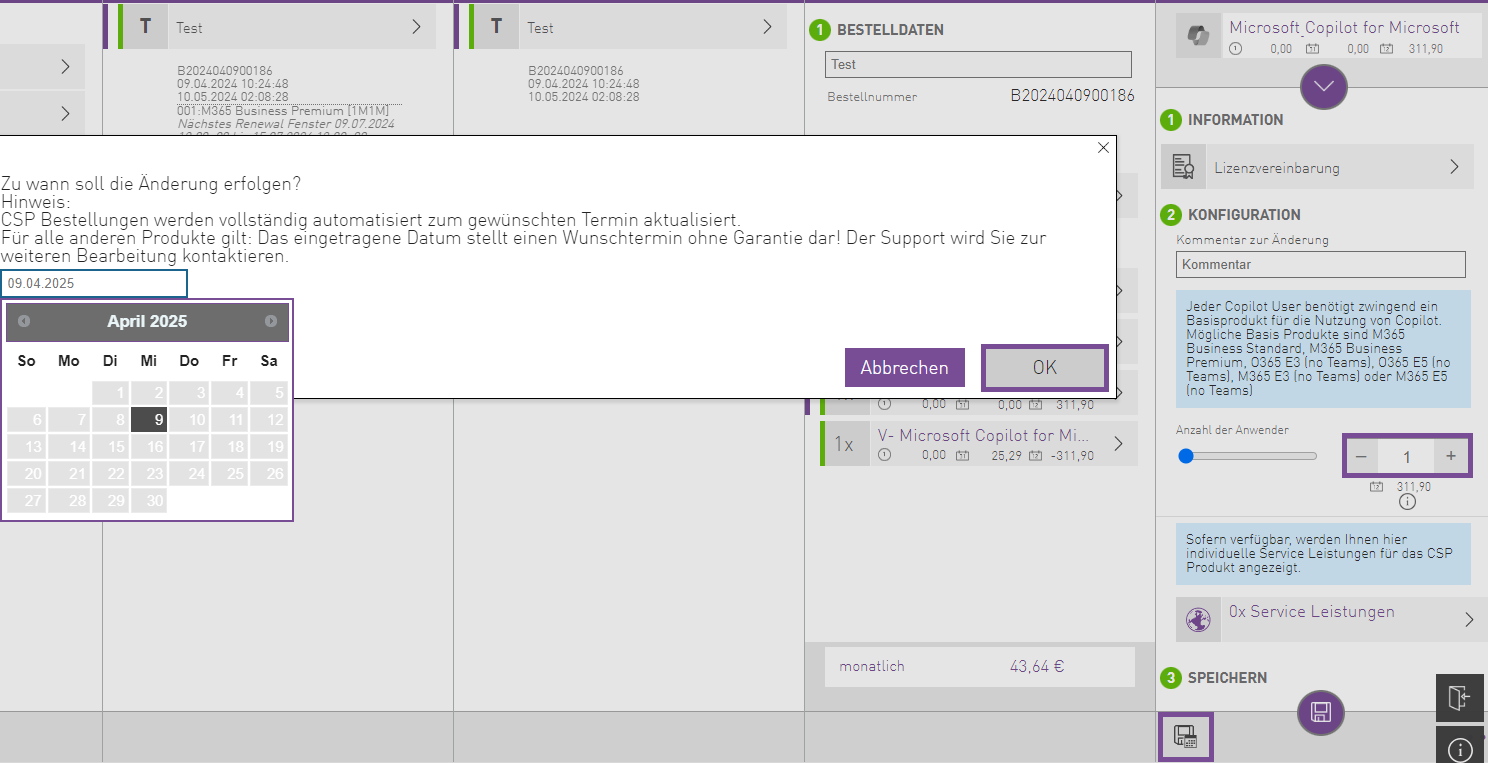The width and height of the screenshot is (1488, 763).
Task: Click the Abbrechen button
Action: point(904,367)
